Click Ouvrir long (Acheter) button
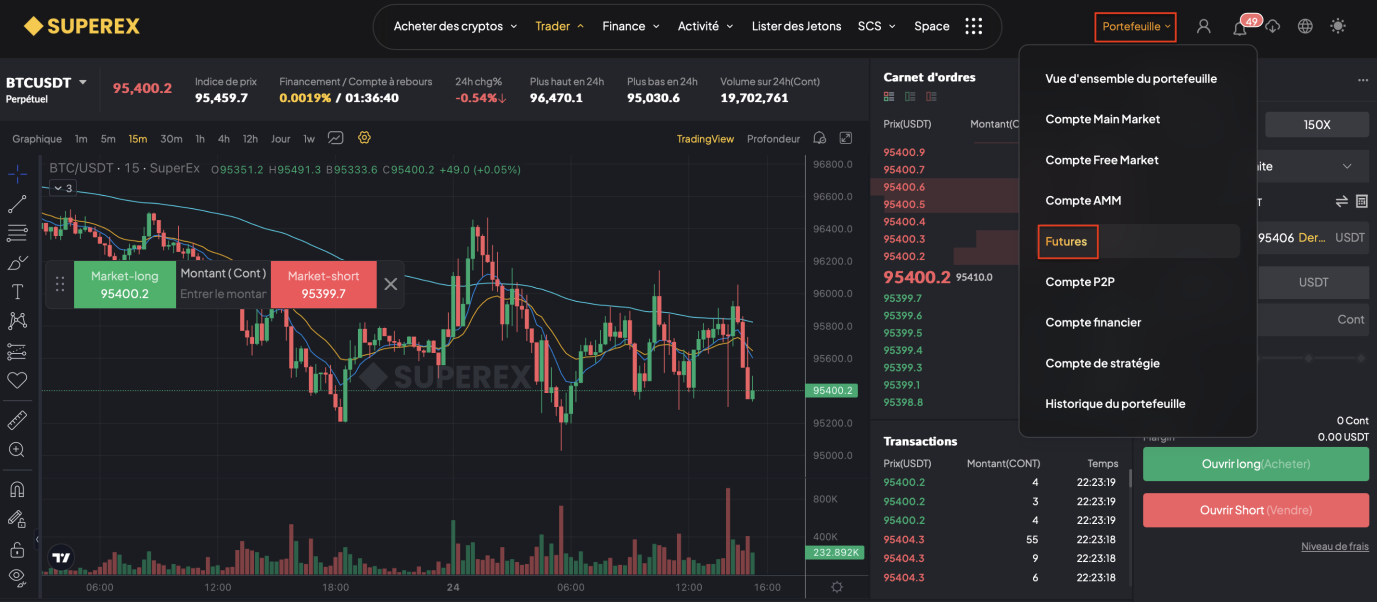This screenshot has height=602, width=1377. [x=1256, y=464]
